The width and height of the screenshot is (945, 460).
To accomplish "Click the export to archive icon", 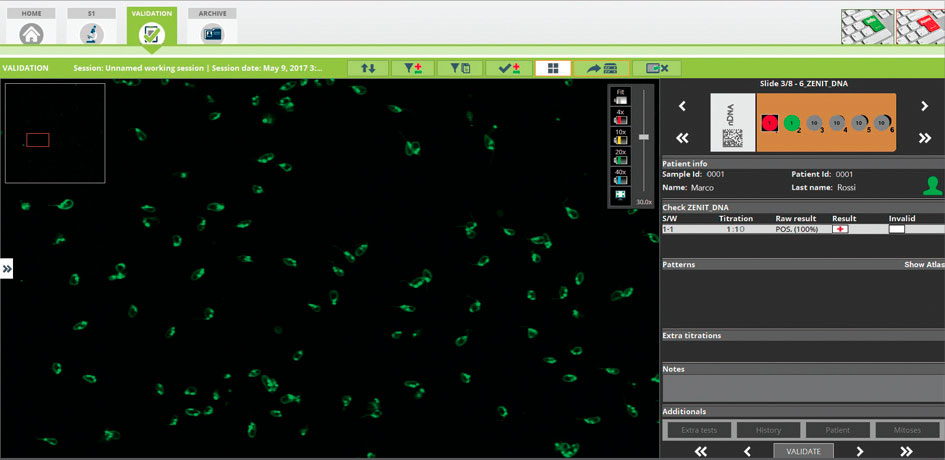I will click(x=601, y=68).
